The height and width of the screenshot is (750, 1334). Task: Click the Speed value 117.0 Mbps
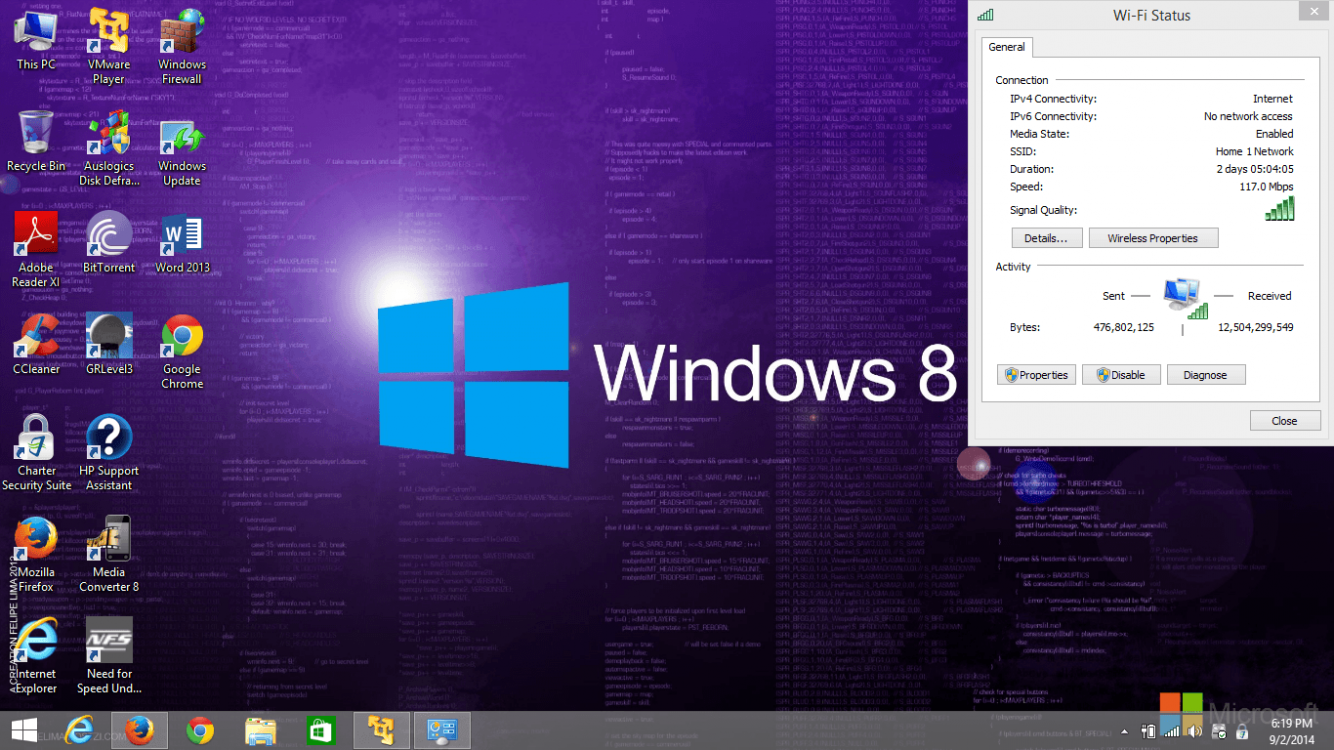[x=1266, y=187]
